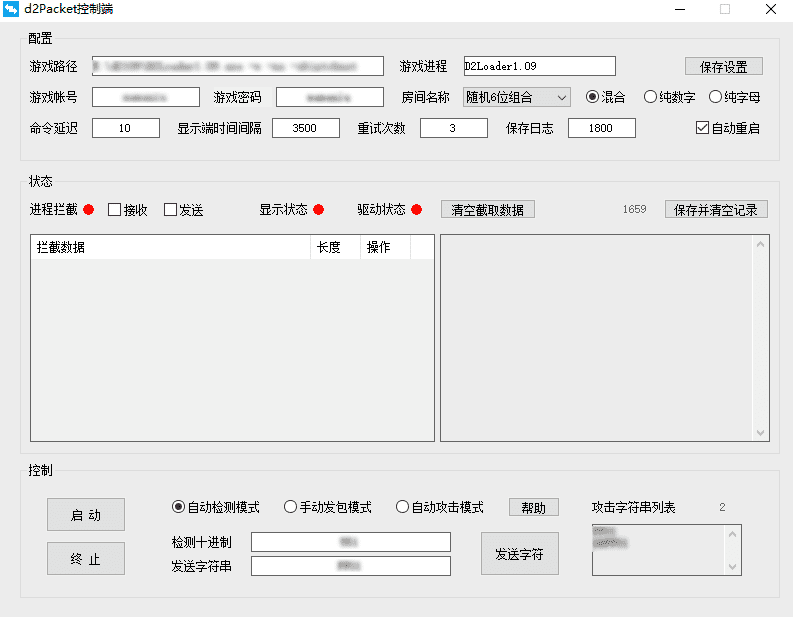Click the d2Packet app icon in title bar

12,10
